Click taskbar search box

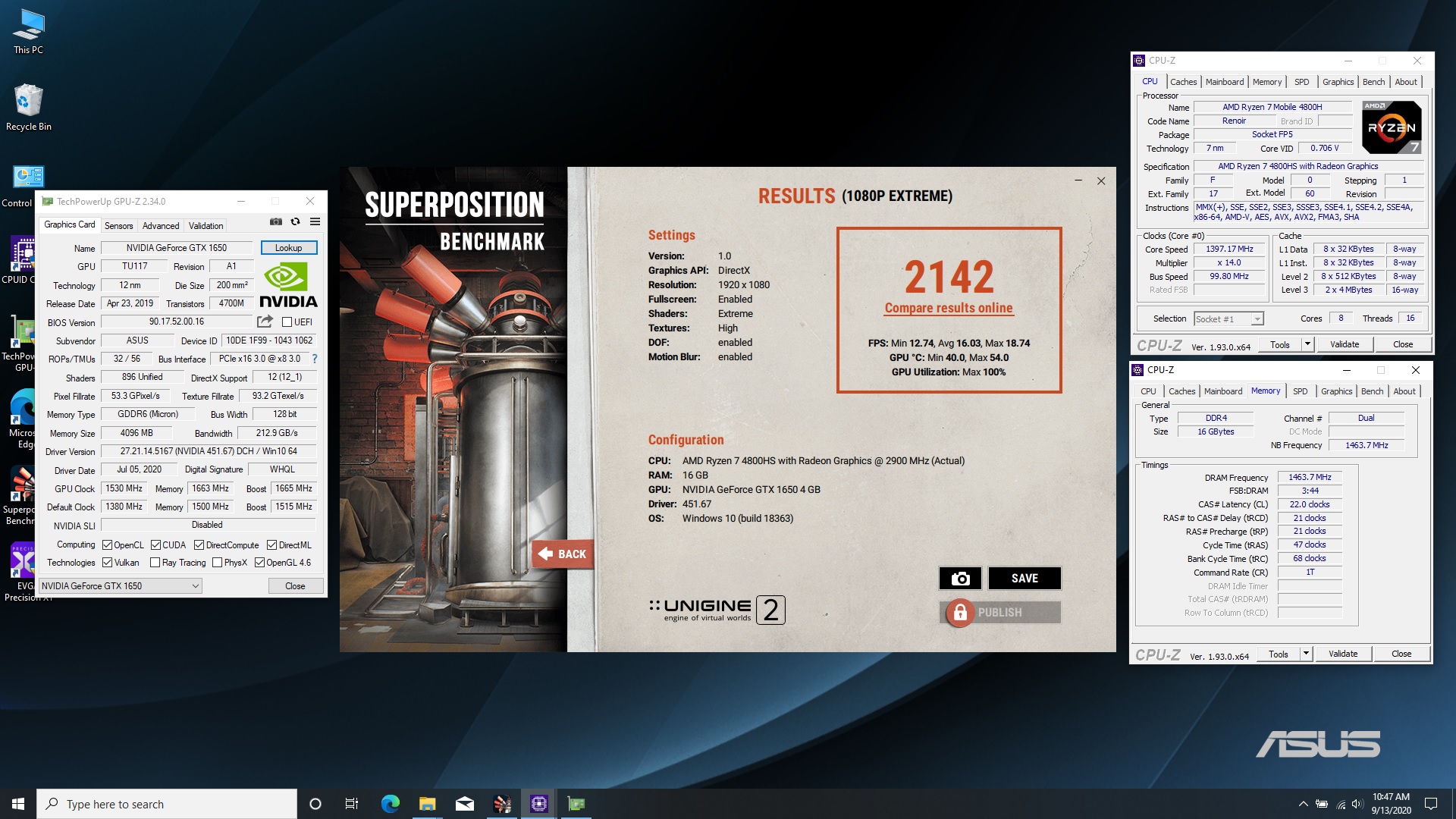pyautogui.click(x=167, y=804)
